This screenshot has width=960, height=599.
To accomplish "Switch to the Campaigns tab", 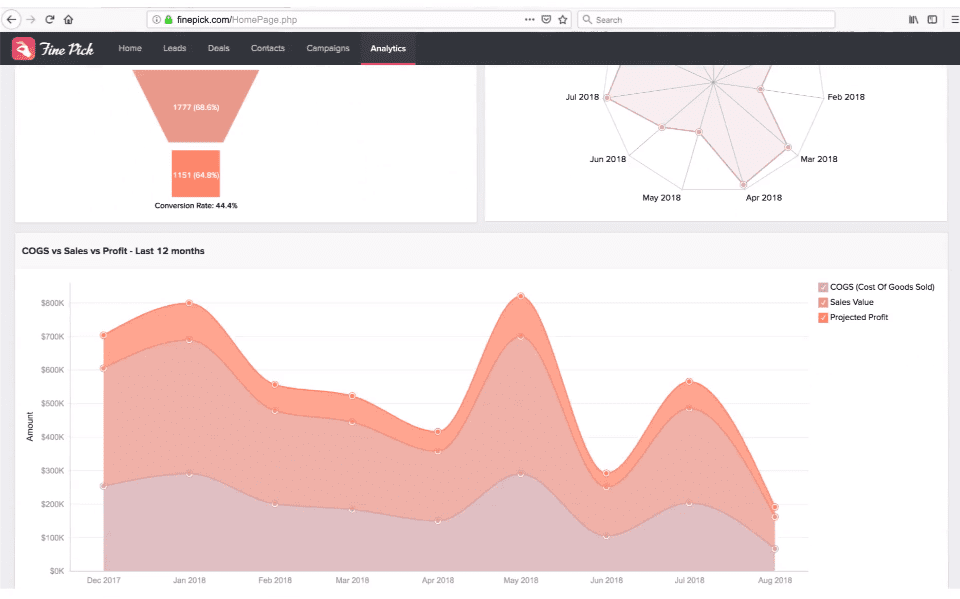I will (328, 48).
